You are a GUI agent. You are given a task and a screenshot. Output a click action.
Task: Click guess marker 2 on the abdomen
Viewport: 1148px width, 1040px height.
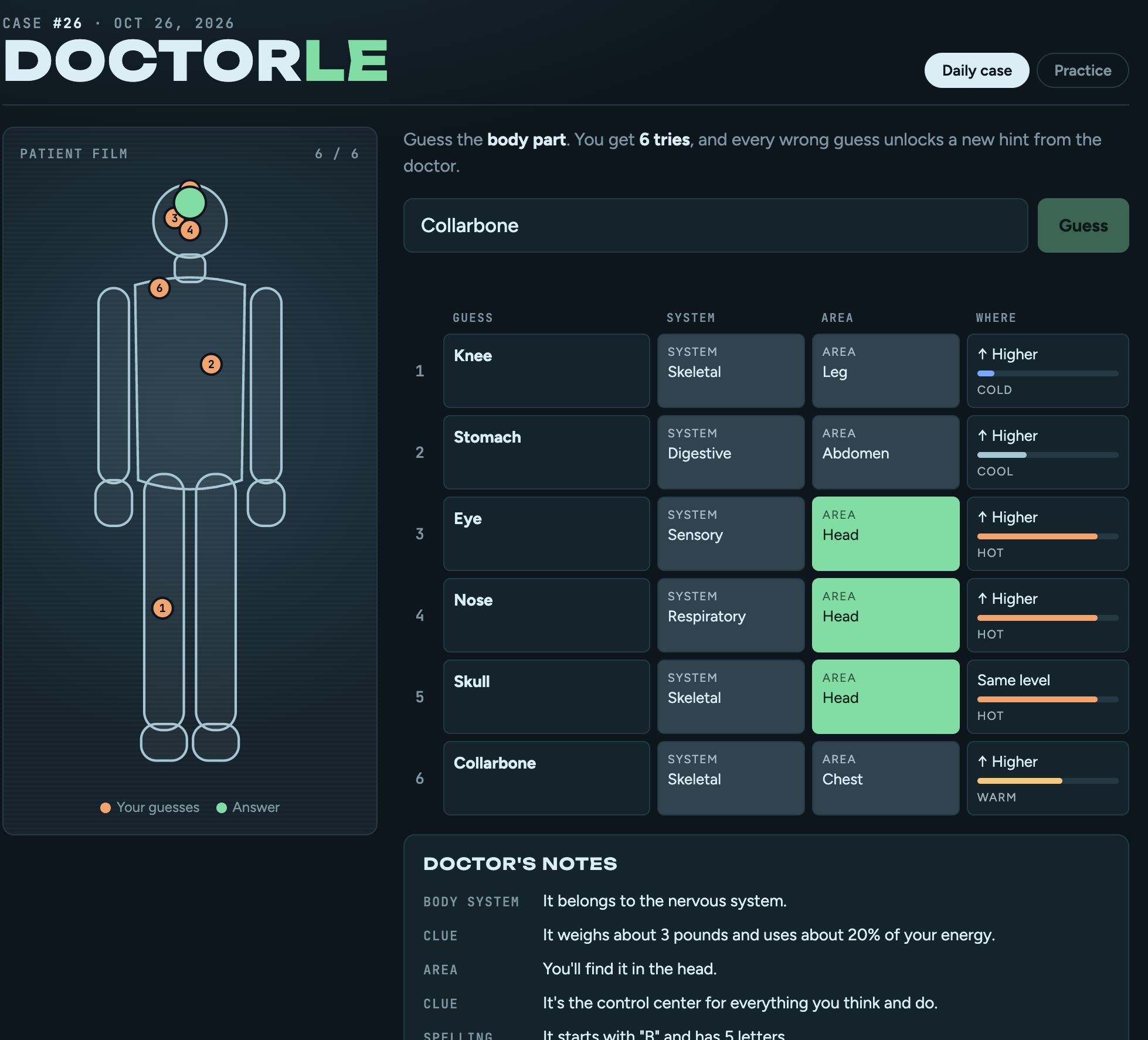pyautogui.click(x=211, y=364)
